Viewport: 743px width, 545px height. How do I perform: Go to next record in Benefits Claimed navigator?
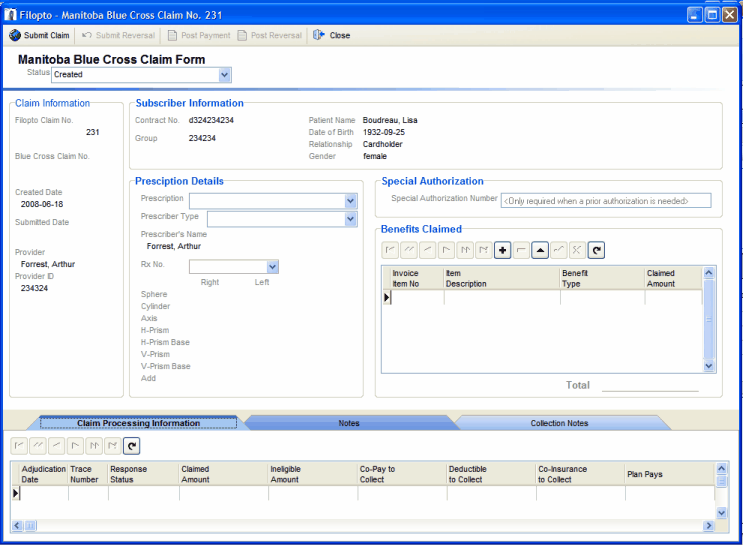[446, 250]
